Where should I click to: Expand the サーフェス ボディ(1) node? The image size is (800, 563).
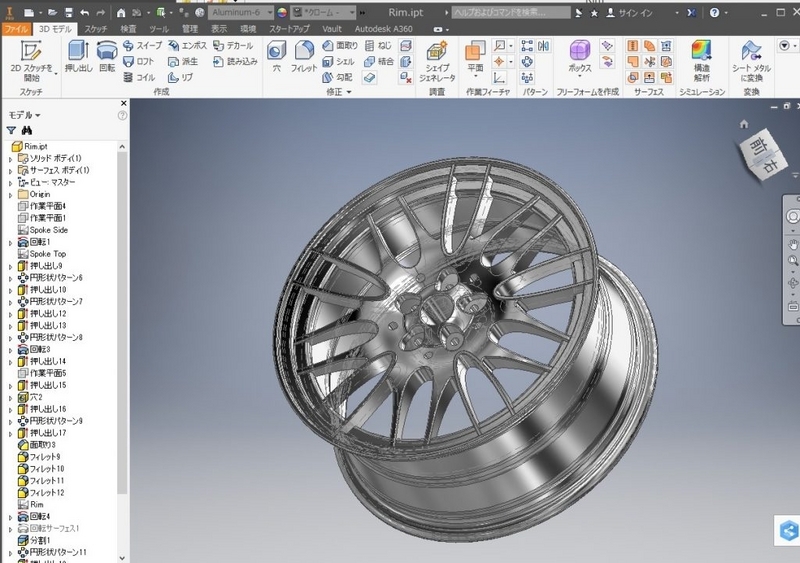10,171
